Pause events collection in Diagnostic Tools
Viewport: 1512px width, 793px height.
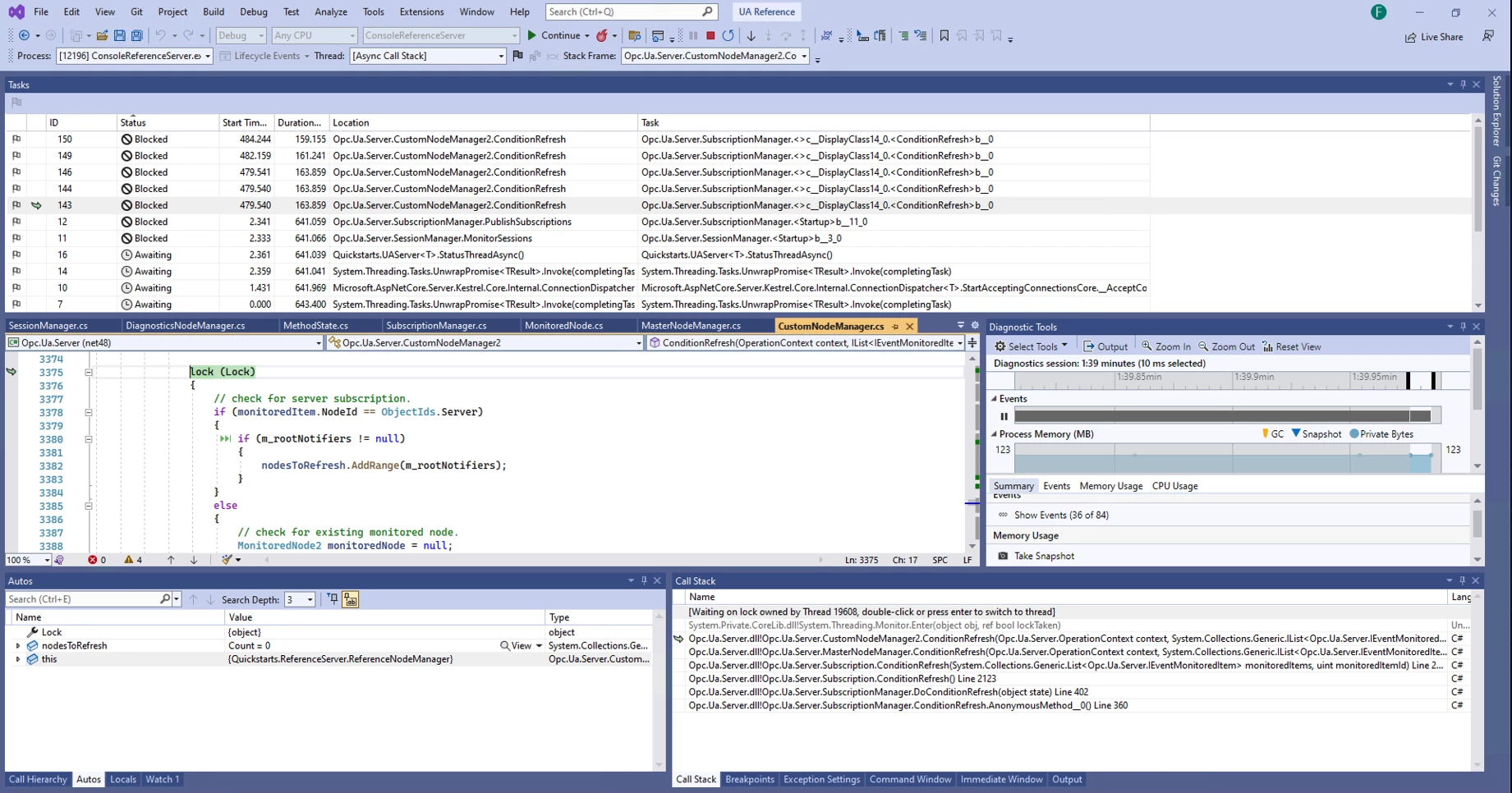click(1004, 416)
